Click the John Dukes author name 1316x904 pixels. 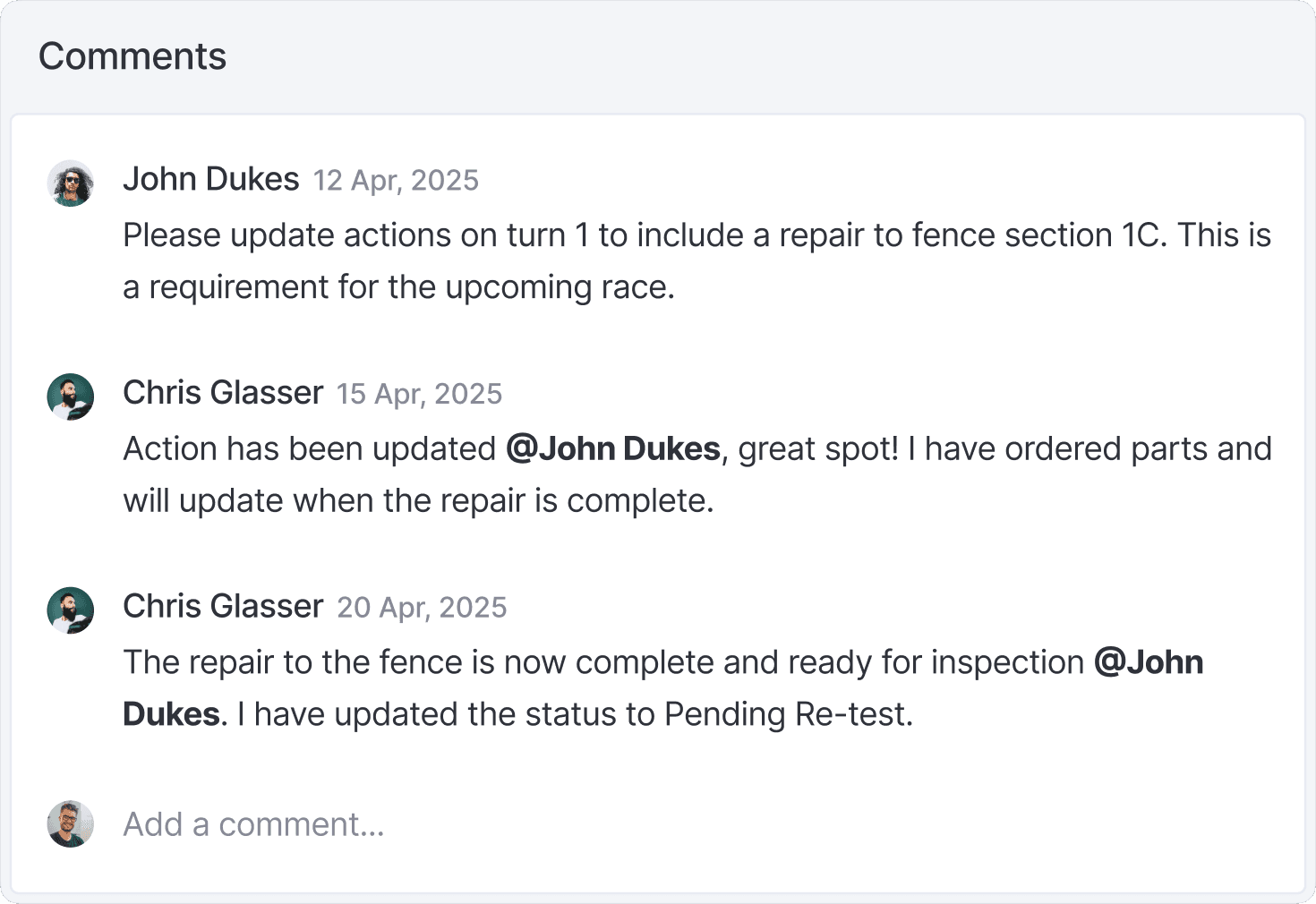(x=211, y=179)
